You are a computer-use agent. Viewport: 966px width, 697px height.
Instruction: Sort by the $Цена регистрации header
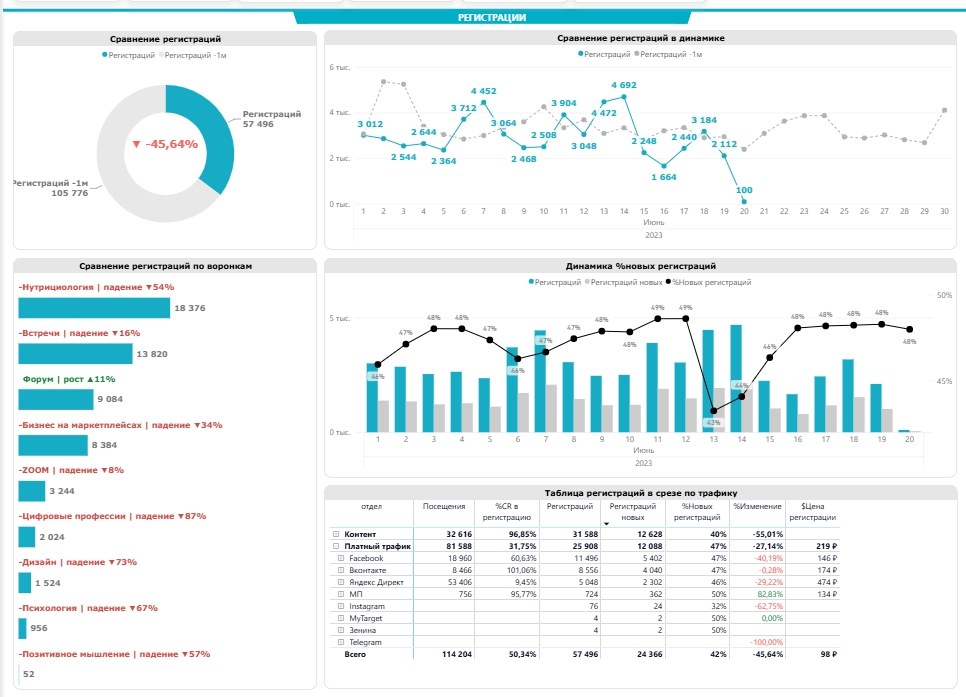click(813, 512)
